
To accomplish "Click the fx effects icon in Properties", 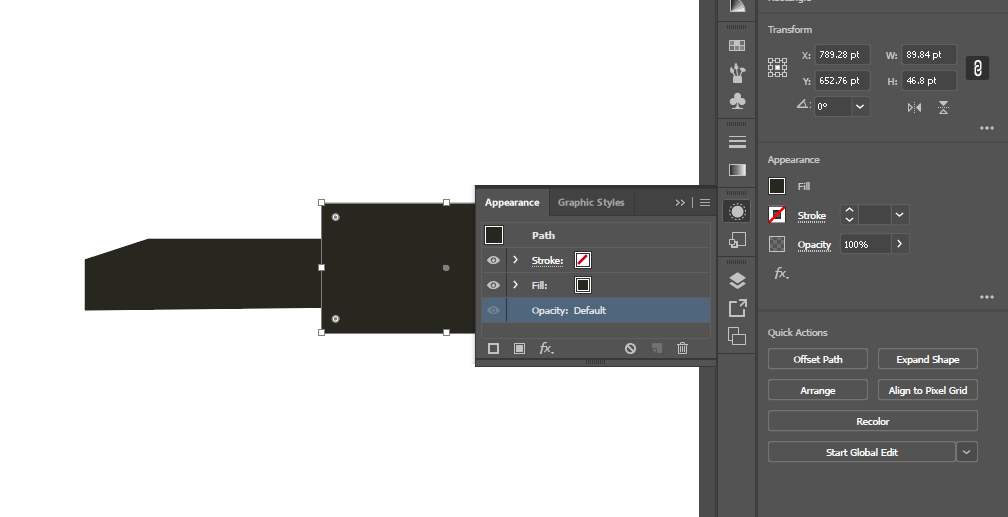I will [781, 274].
